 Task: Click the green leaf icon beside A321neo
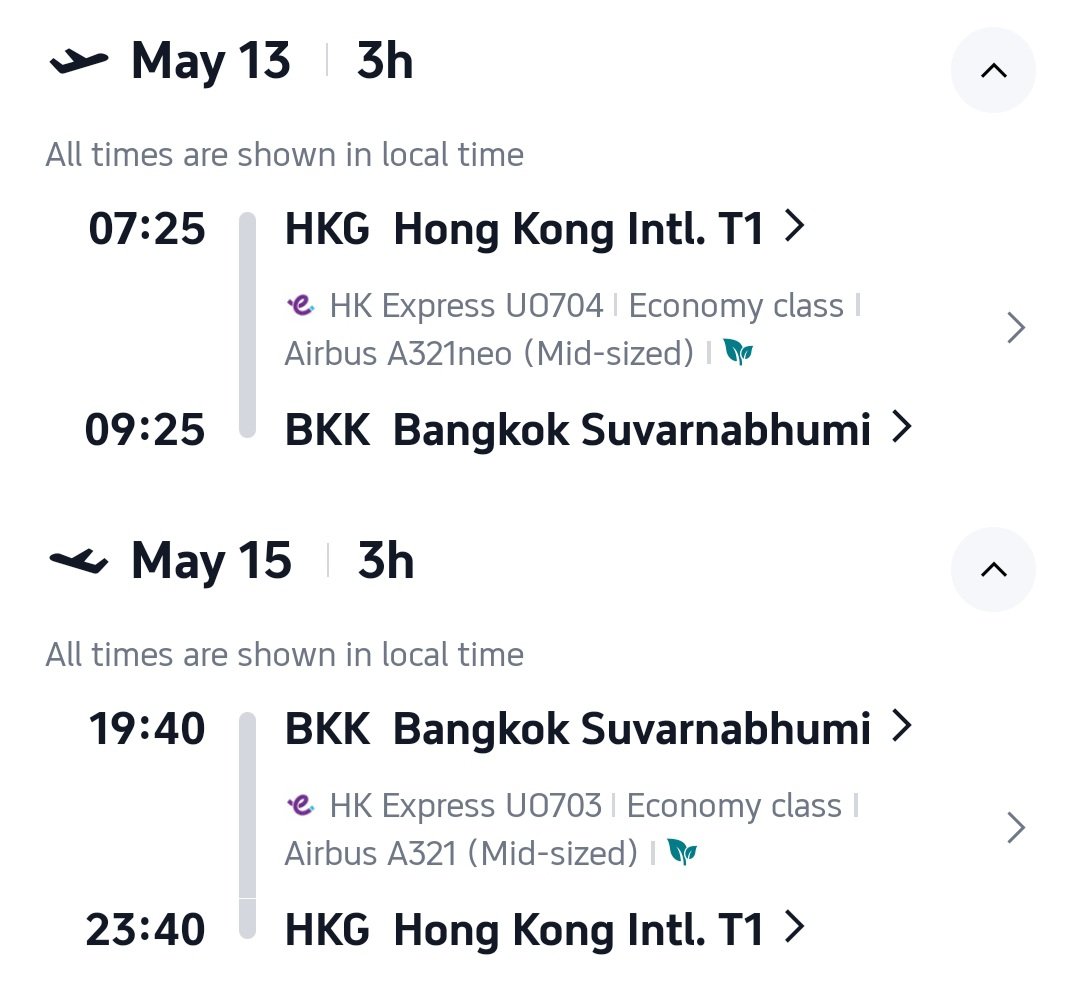tap(738, 353)
